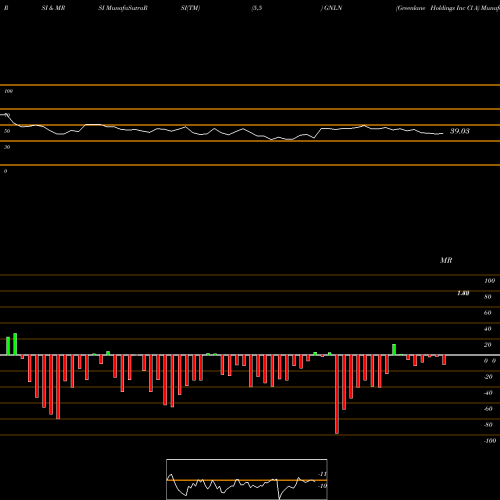The height and width of the screenshot is (500, 500).
Task: Click the MR axis label 100
Action: (x=489, y=281)
